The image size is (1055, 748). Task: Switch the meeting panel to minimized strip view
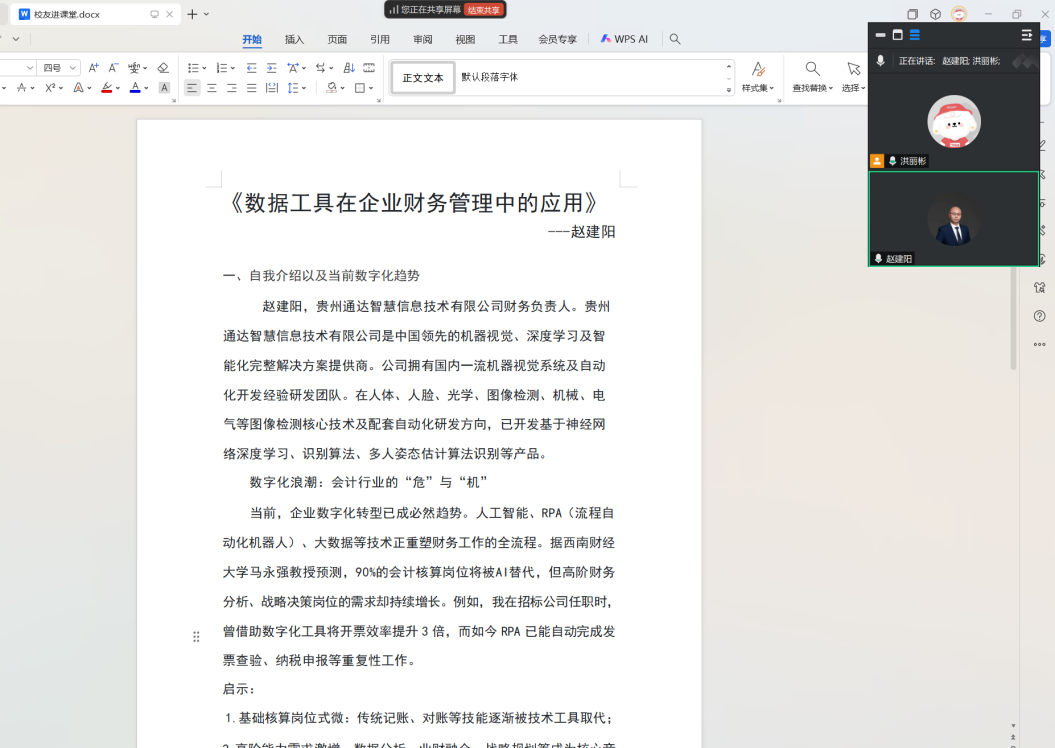point(880,35)
